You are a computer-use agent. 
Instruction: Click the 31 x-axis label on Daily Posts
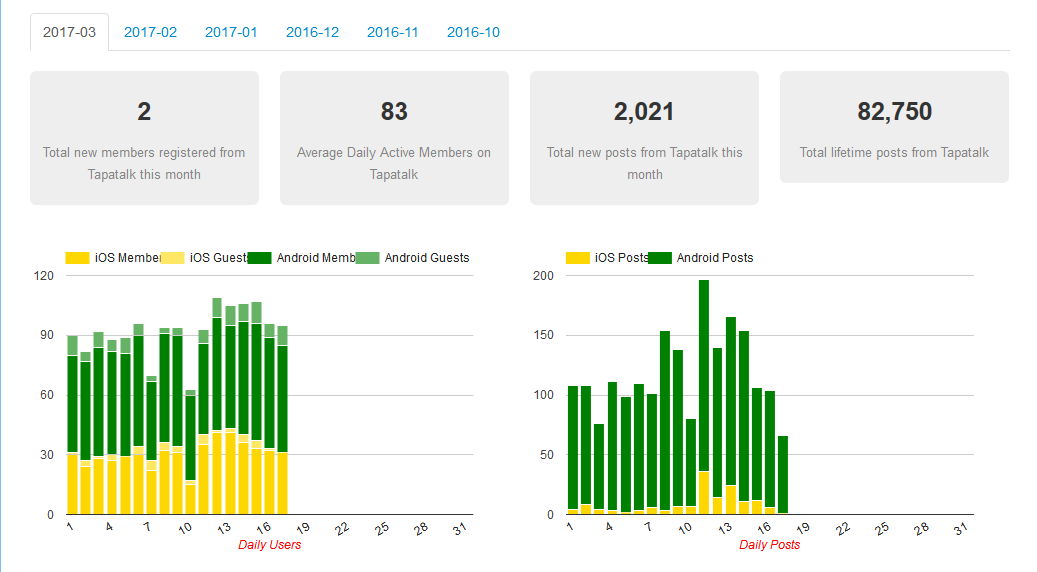(x=961, y=528)
